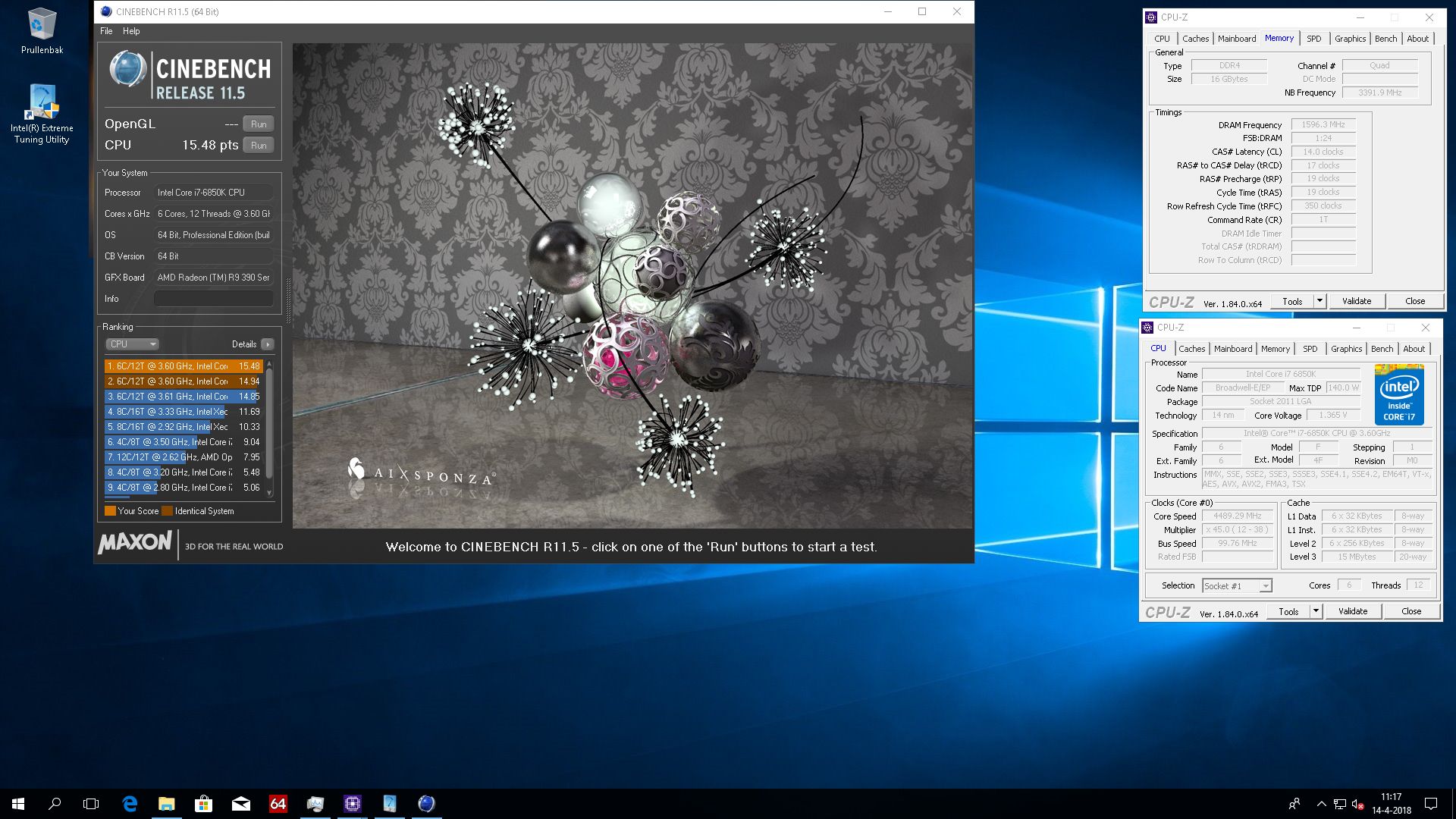Open taskbar search magnifier
Image resolution: width=1456 pixels, height=819 pixels.
click(x=55, y=804)
